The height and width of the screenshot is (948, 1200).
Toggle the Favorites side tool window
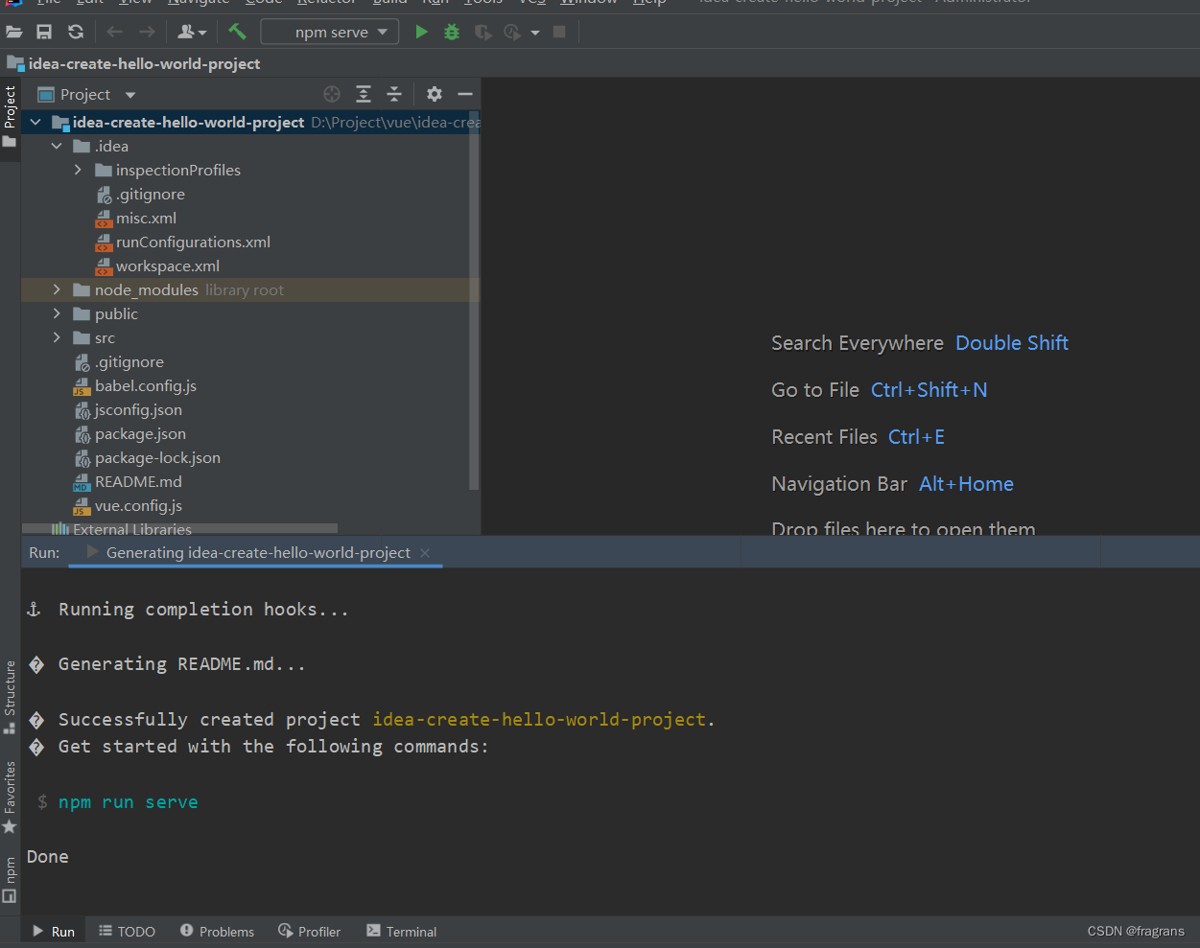tap(10, 796)
